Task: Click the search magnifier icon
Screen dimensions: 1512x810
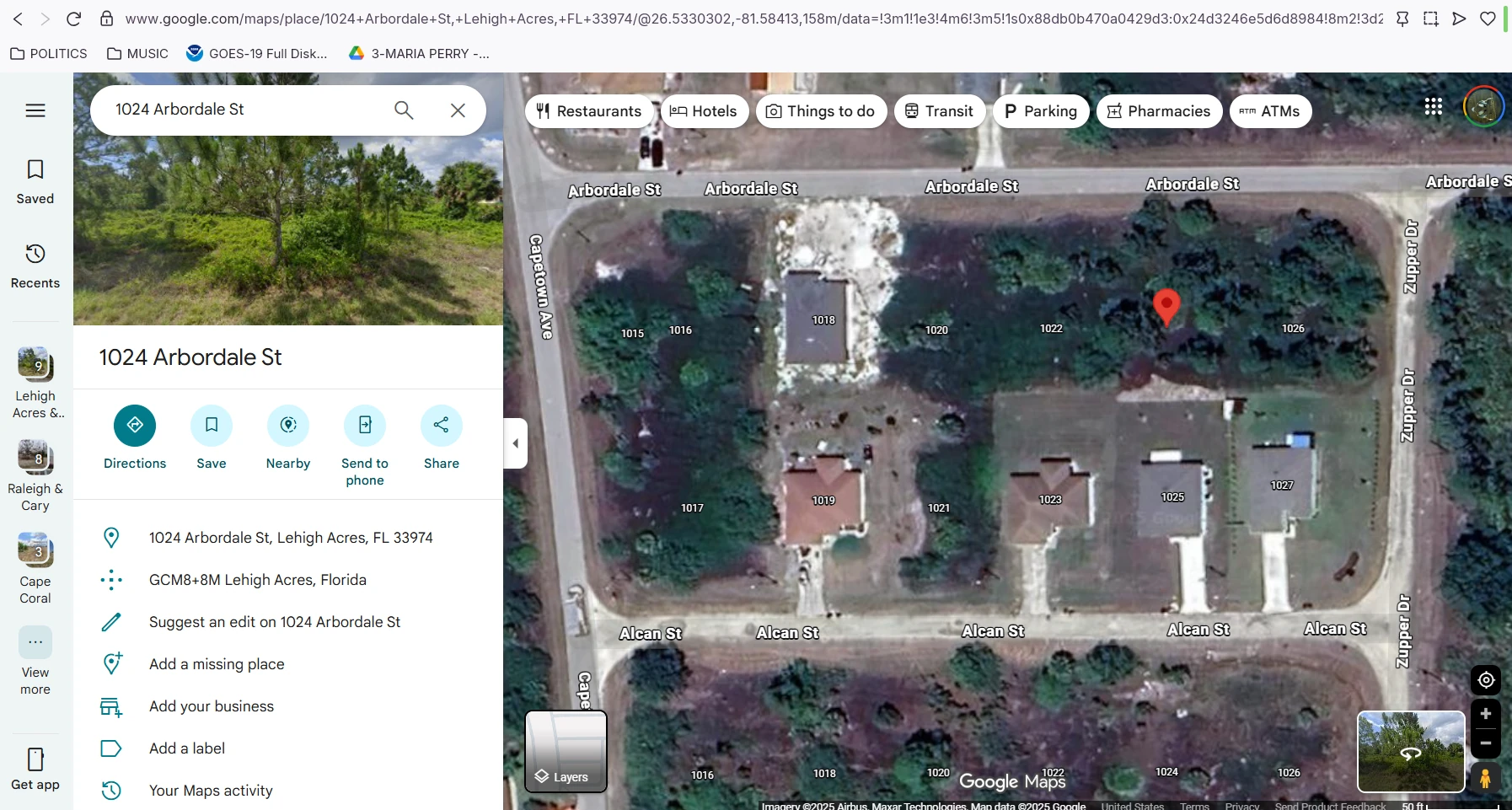Action: [x=404, y=110]
